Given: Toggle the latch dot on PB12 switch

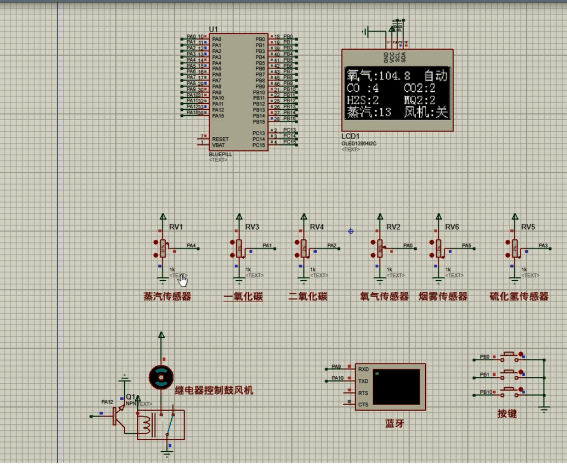Looking at the screenshot, I should [x=521, y=389].
